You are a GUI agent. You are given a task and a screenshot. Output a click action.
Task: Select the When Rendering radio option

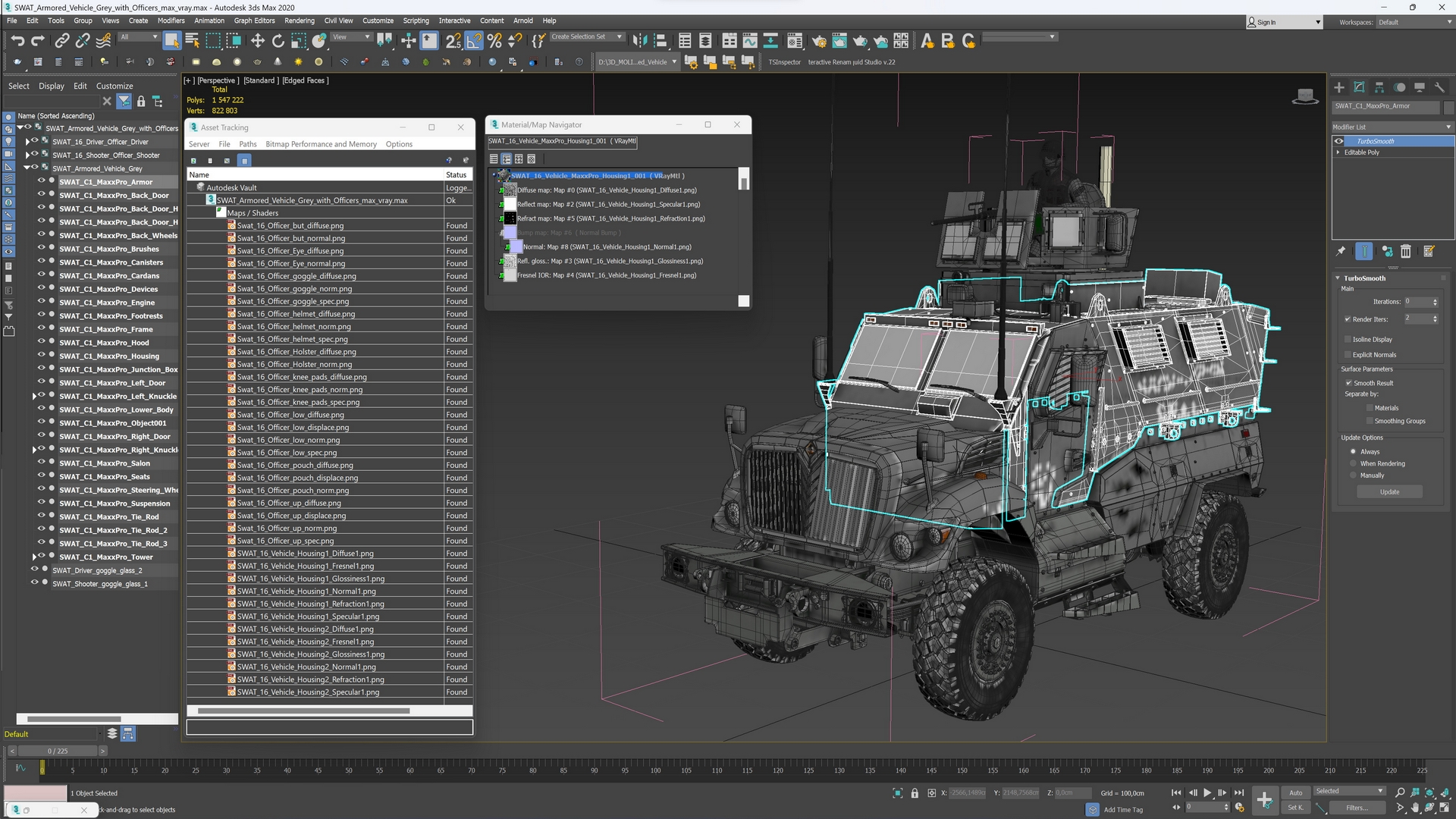pyautogui.click(x=1353, y=464)
